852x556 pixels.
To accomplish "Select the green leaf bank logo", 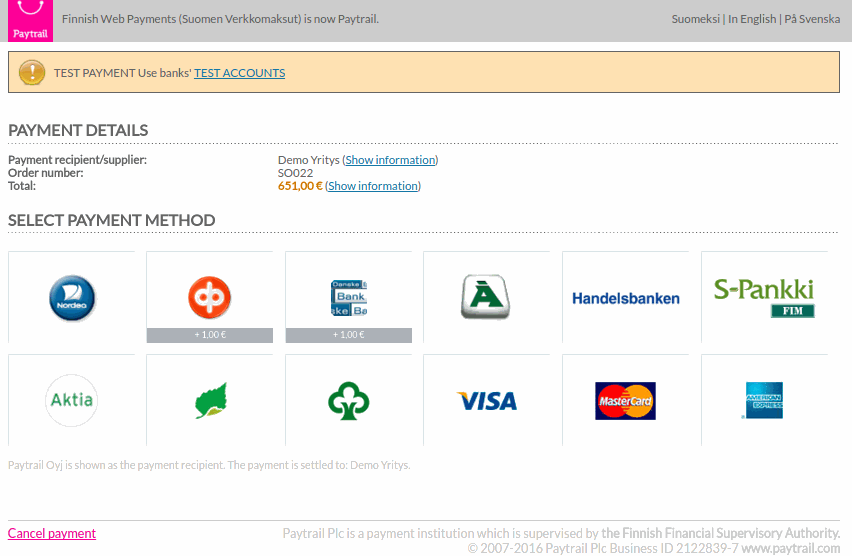I will (x=210, y=400).
